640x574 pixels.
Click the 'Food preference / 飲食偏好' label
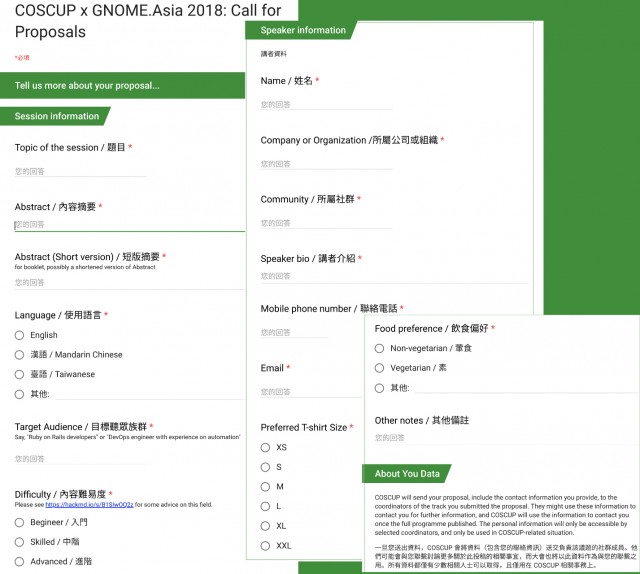[x=431, y=329]
